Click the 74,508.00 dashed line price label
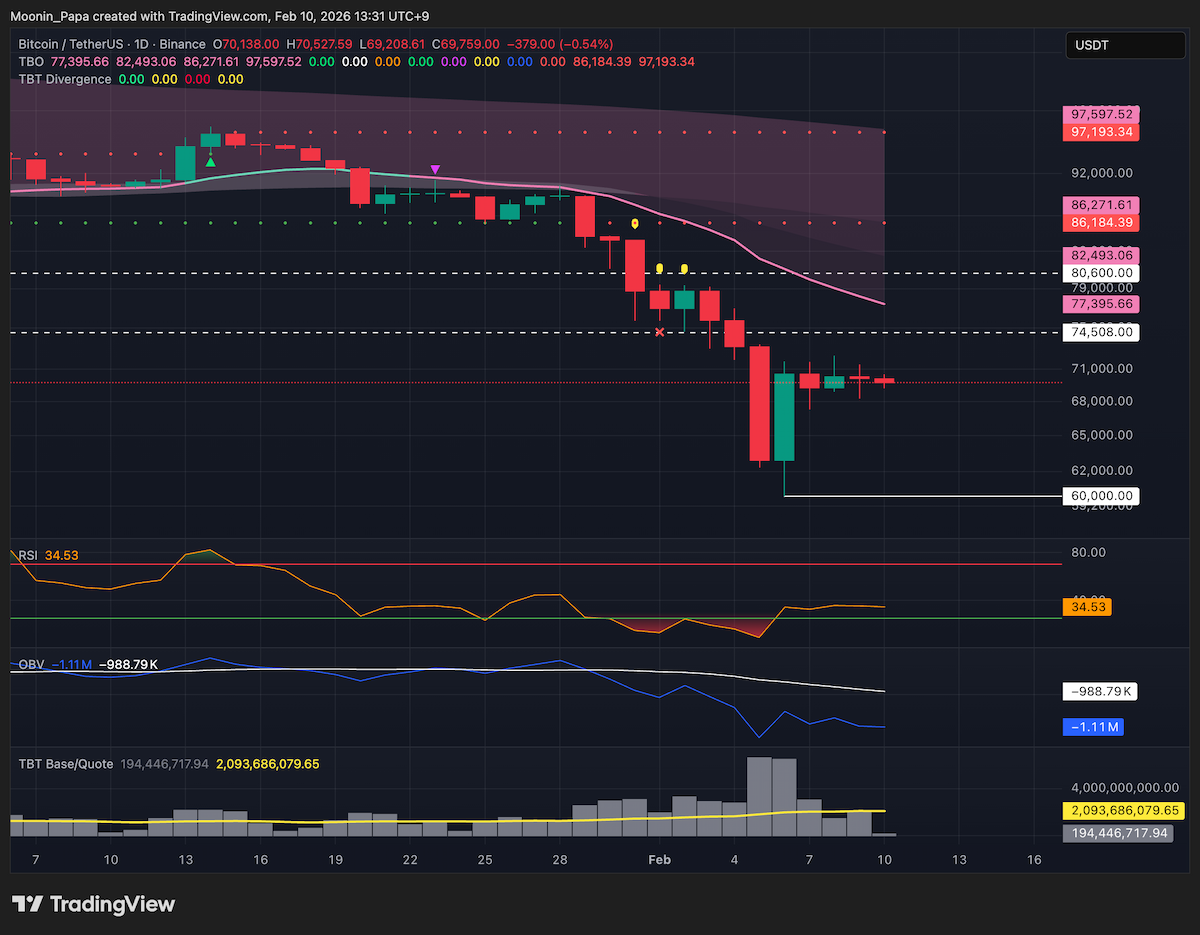The width and height of the screenshot is (1200, 935). coord(1103,332)
